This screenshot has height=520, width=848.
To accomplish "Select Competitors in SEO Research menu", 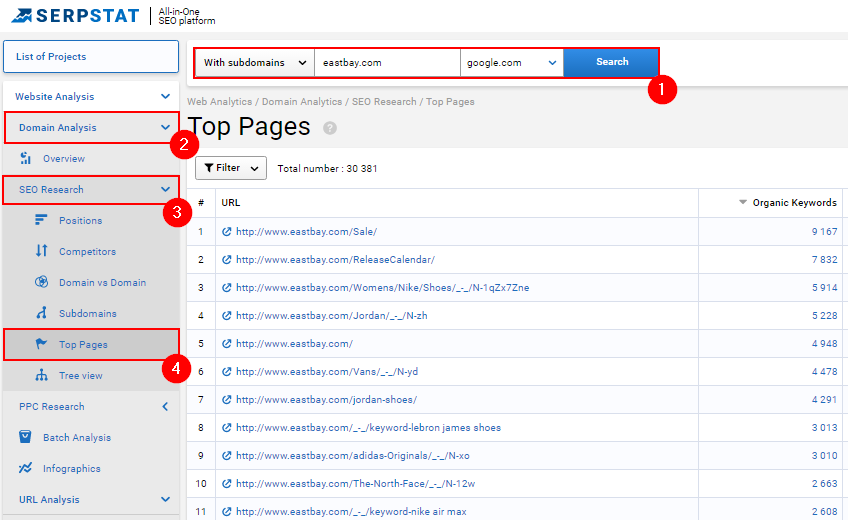I will [x=88, y=251].
